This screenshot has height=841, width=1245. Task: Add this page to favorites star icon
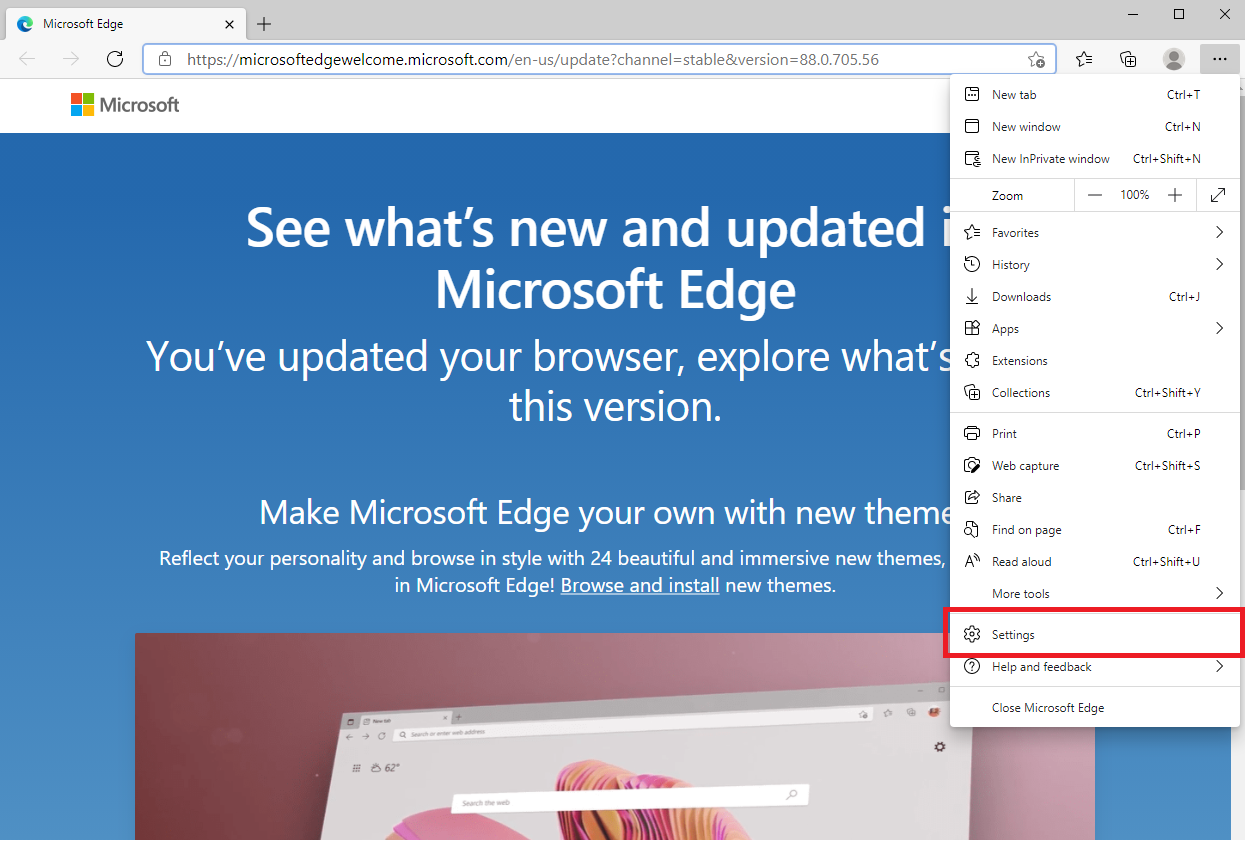pos(1037,59)
